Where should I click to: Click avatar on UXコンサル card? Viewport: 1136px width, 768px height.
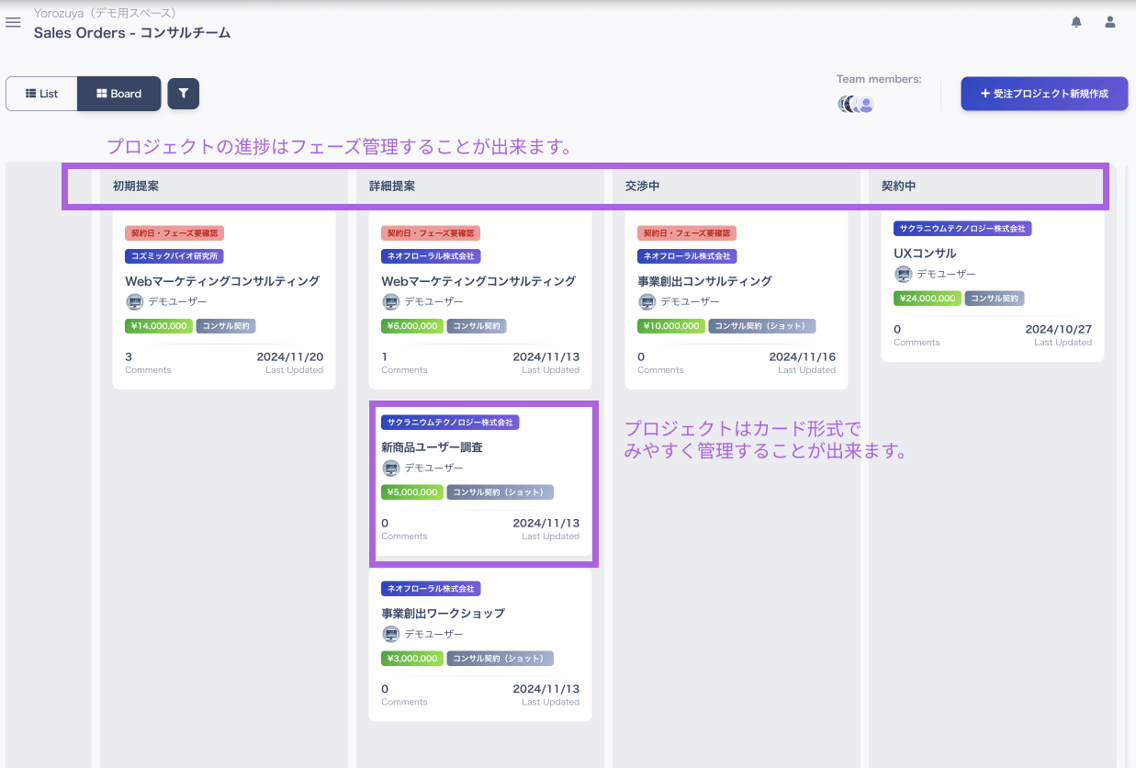pyautogui.click(x=903, y=274)
